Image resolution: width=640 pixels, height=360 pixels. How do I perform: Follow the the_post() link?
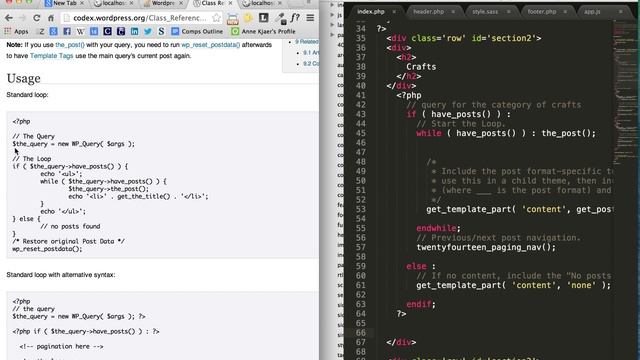pyautogui.click(x=70, y=45)
